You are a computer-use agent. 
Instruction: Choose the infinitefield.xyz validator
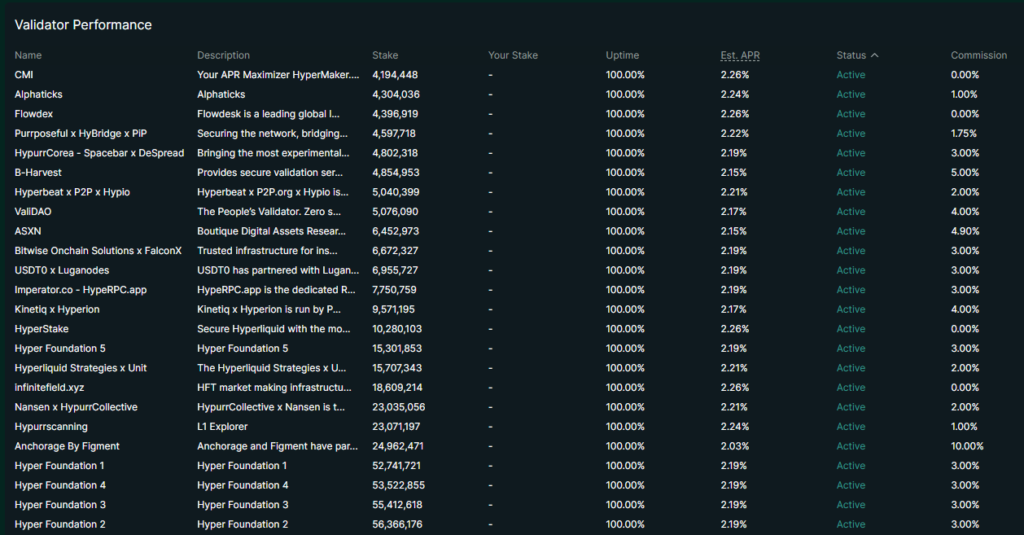pos(50,388)
